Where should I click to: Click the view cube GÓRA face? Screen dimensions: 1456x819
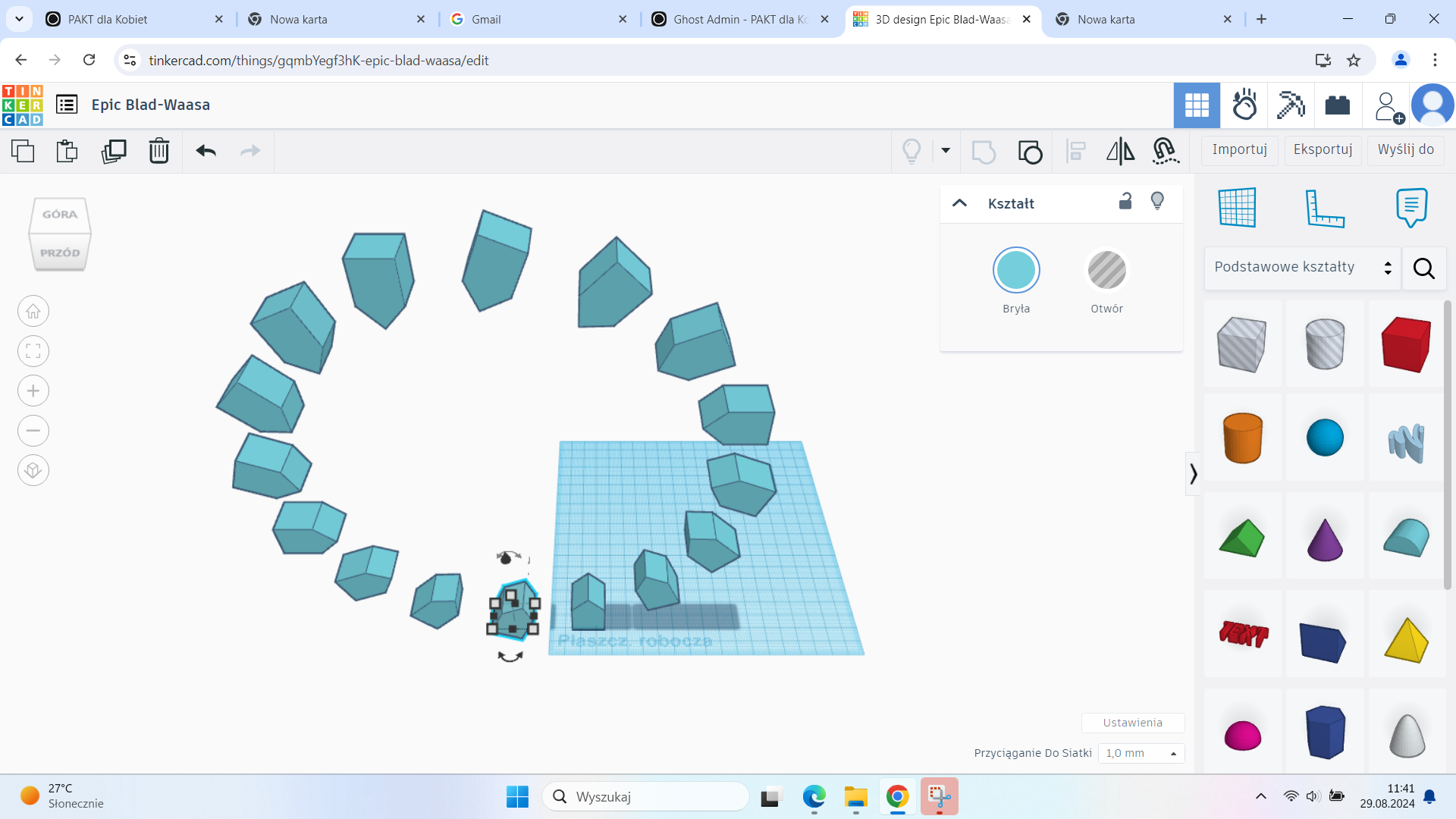click(x=59, y=215)
